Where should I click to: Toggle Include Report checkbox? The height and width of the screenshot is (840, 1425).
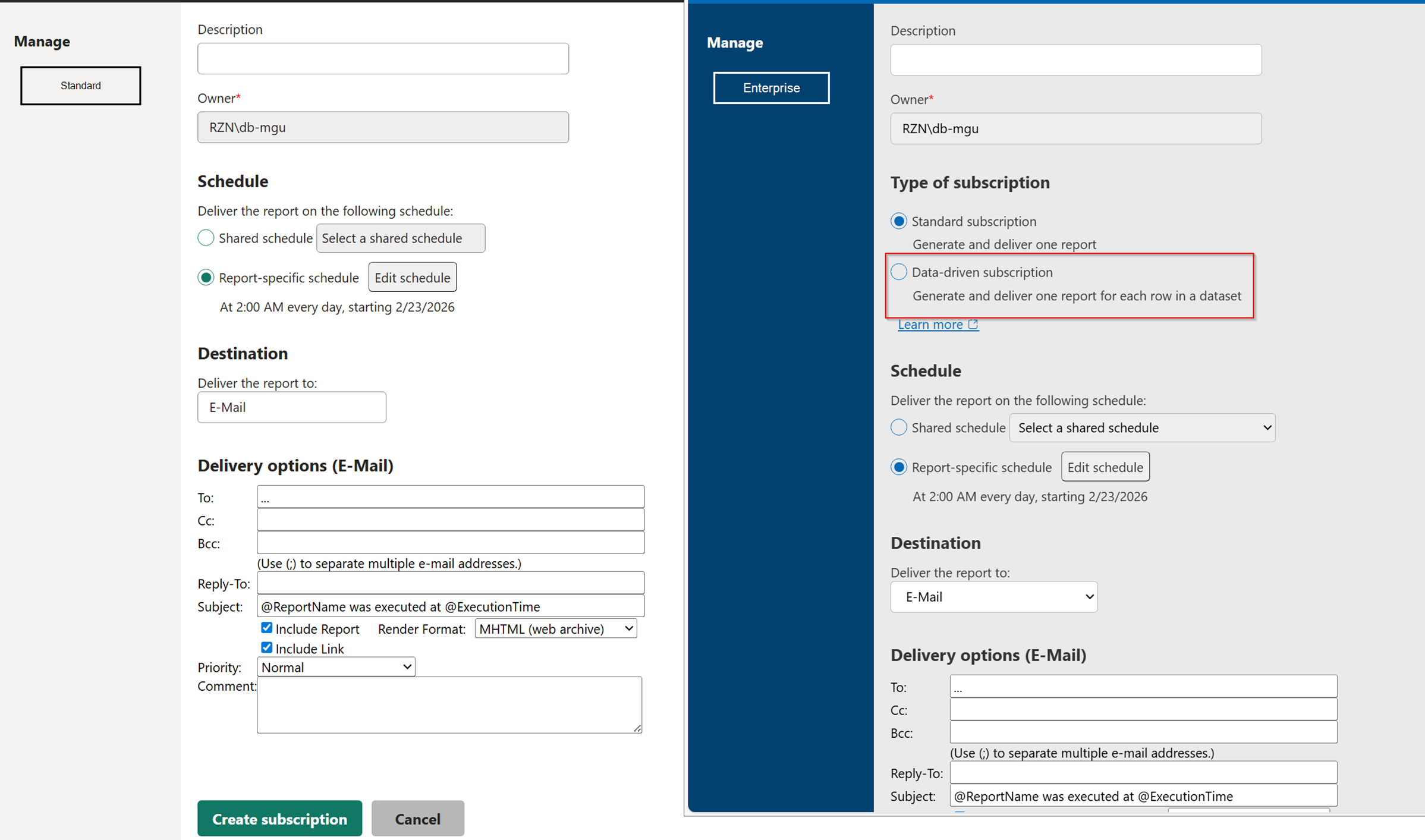(x=266, y=628)
